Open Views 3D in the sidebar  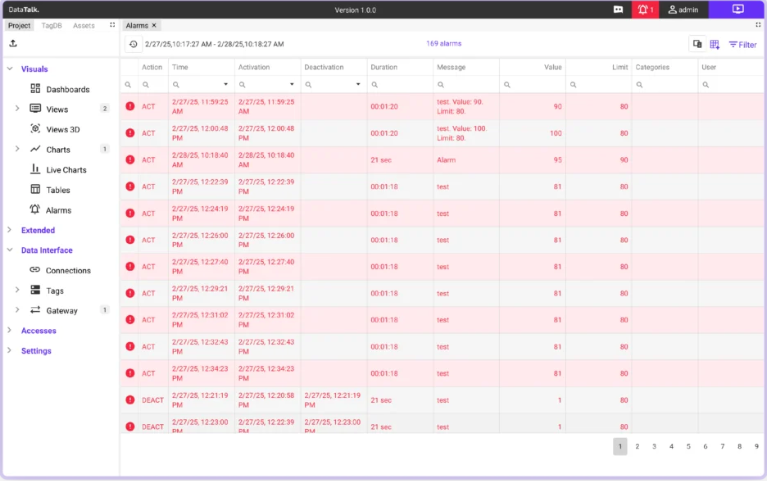63,129
